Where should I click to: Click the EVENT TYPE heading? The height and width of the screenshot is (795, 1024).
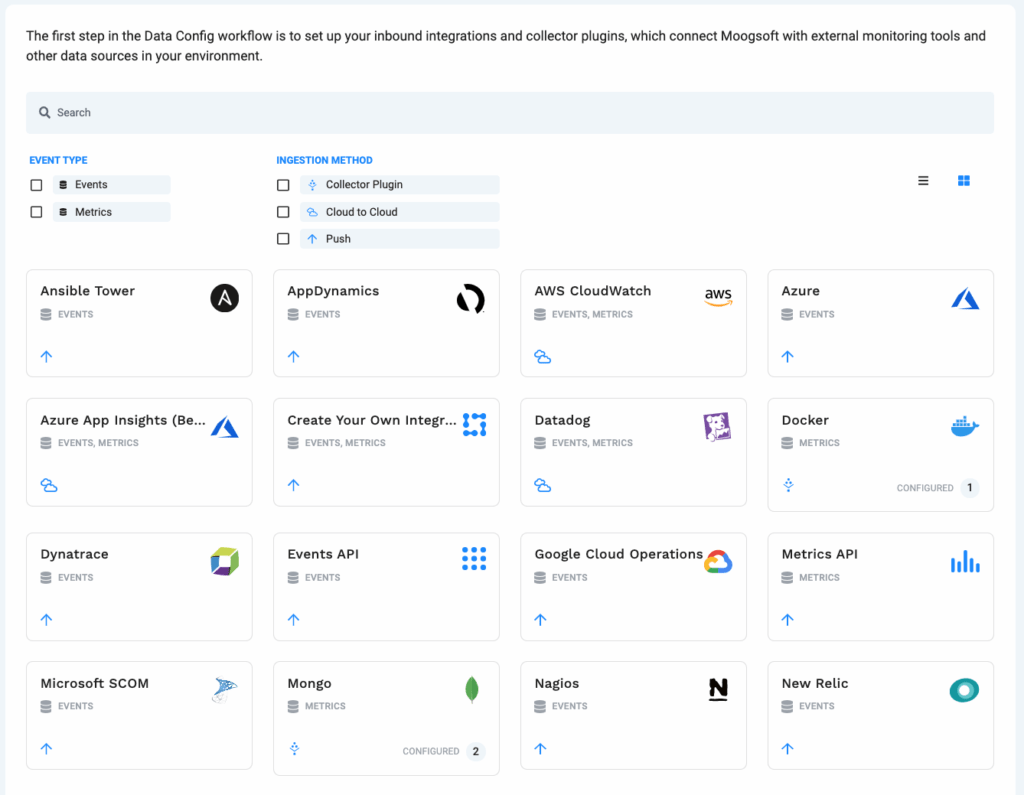(58, 160)
